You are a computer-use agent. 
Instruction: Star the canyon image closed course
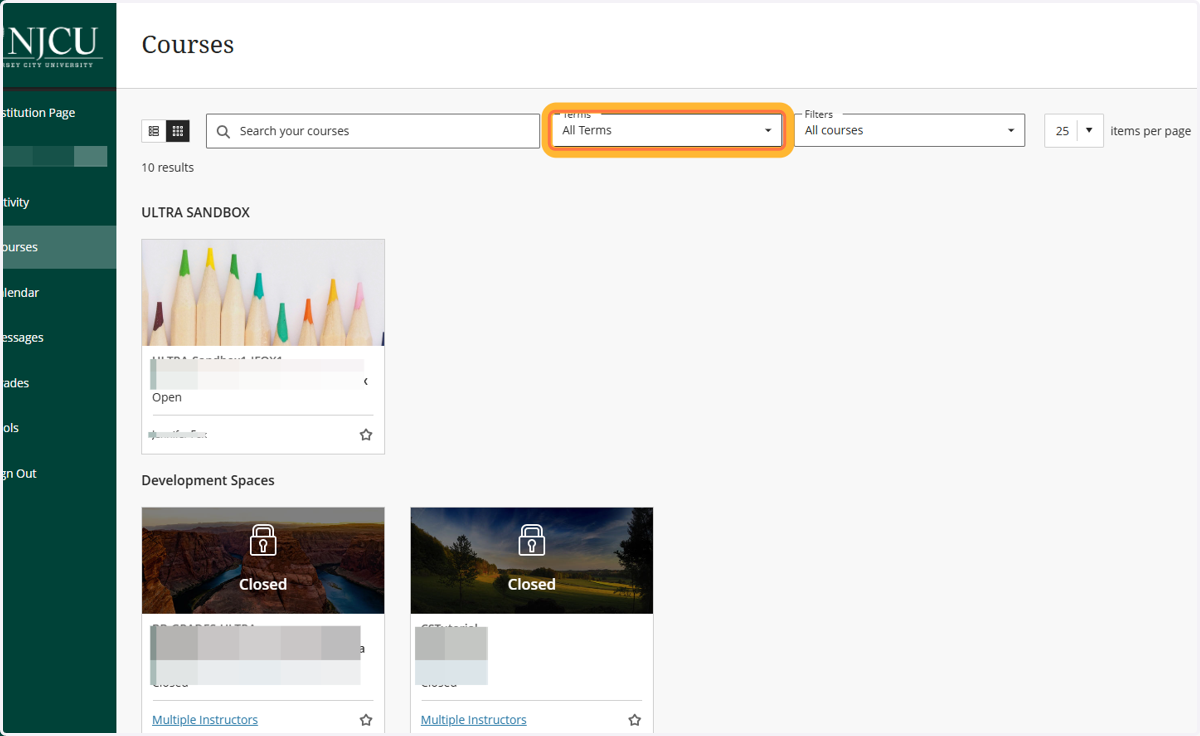[x=366, y=720]
